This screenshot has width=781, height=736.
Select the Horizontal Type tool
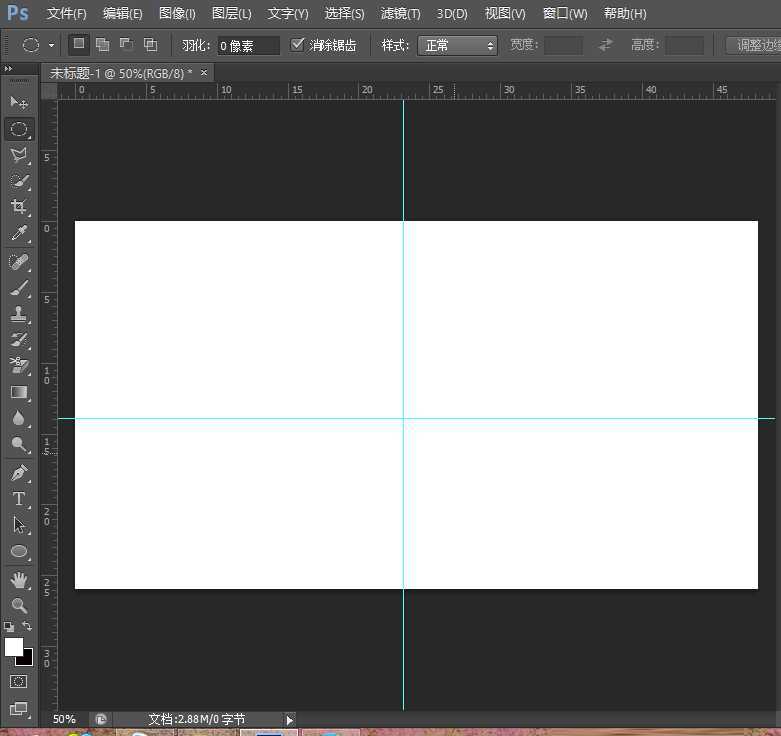[19, 498]
